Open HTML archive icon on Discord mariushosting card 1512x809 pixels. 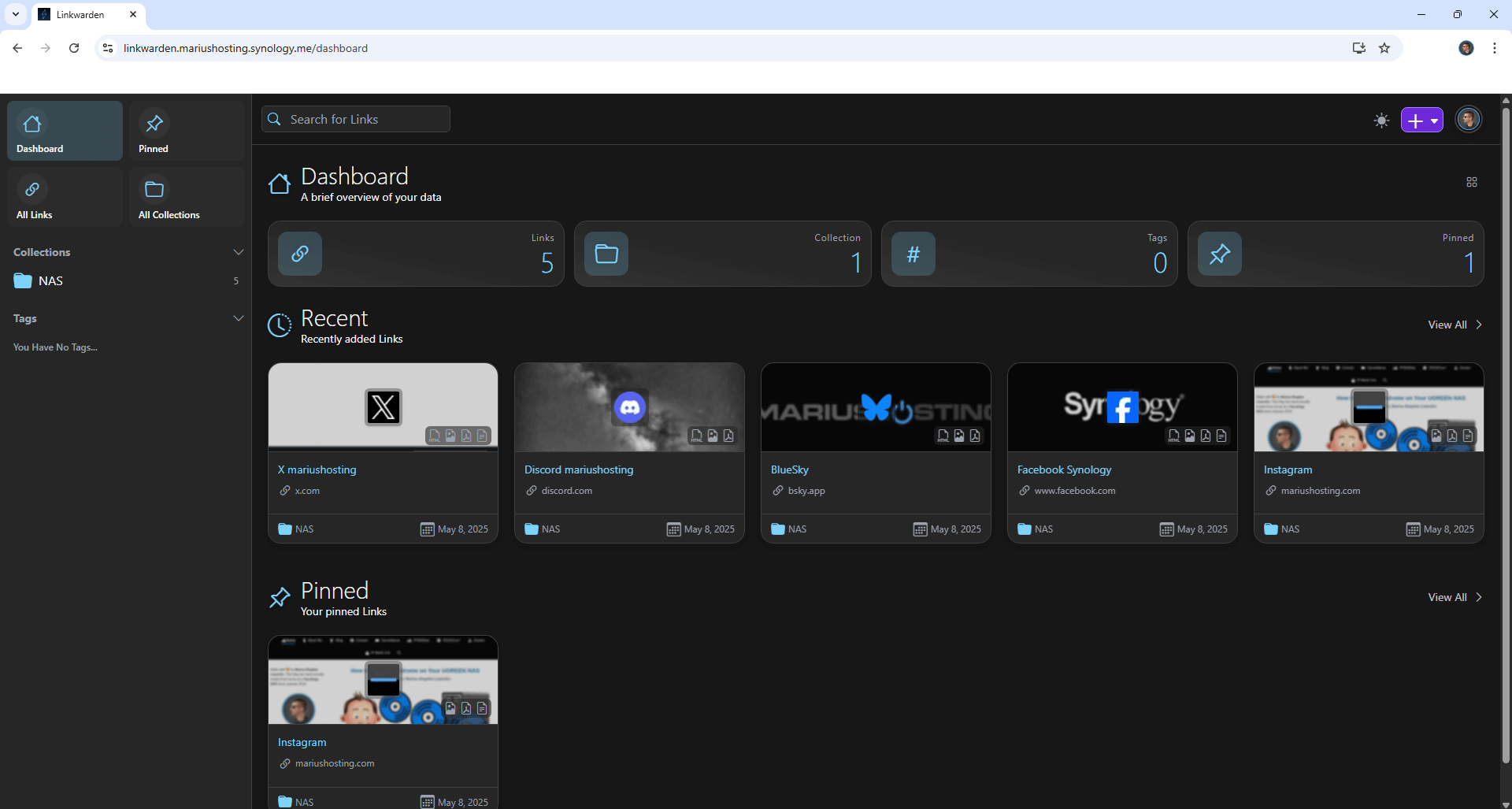point(697,436)
